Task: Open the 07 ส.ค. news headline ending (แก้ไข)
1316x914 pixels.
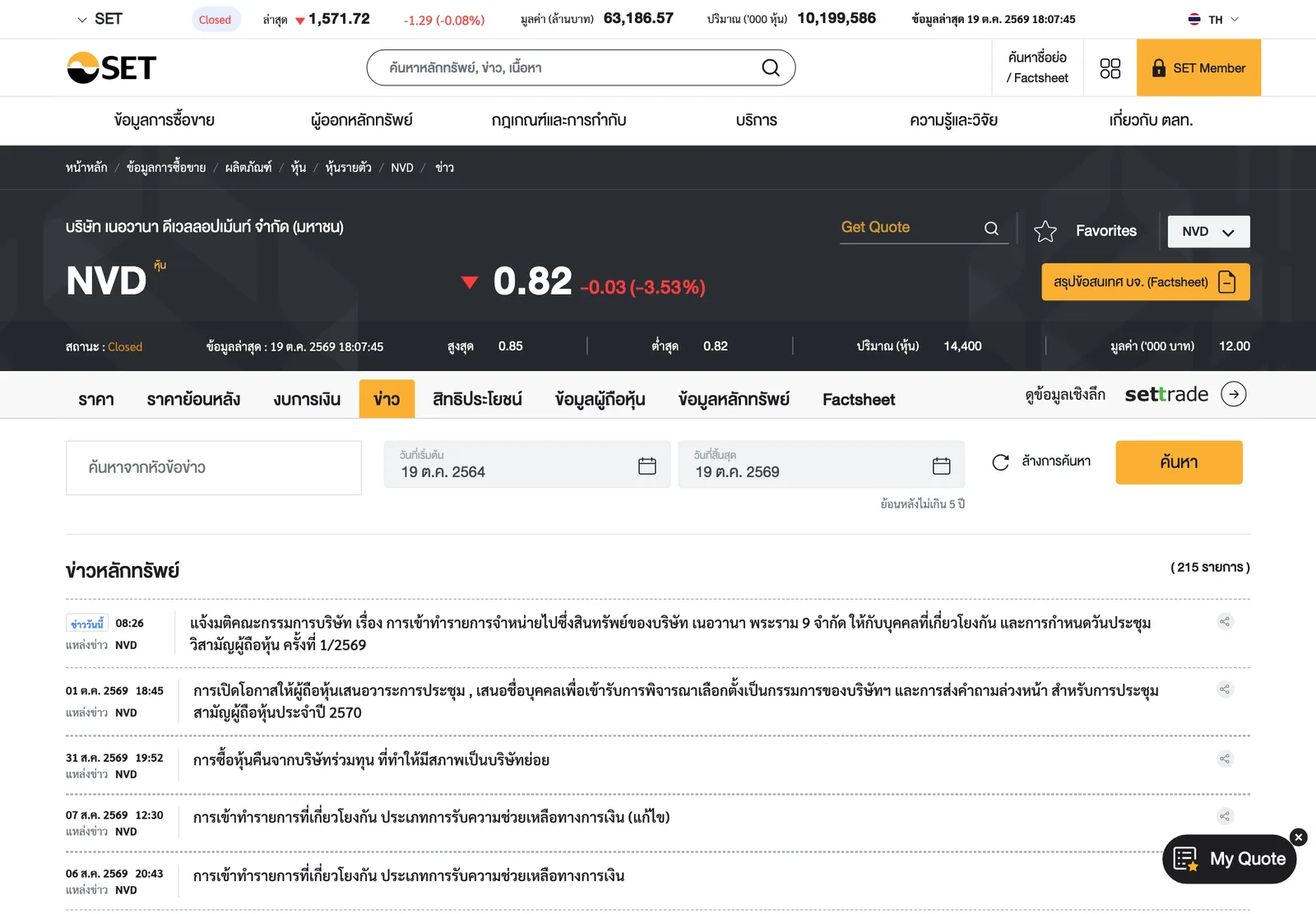Action: [x=432, y=817]
